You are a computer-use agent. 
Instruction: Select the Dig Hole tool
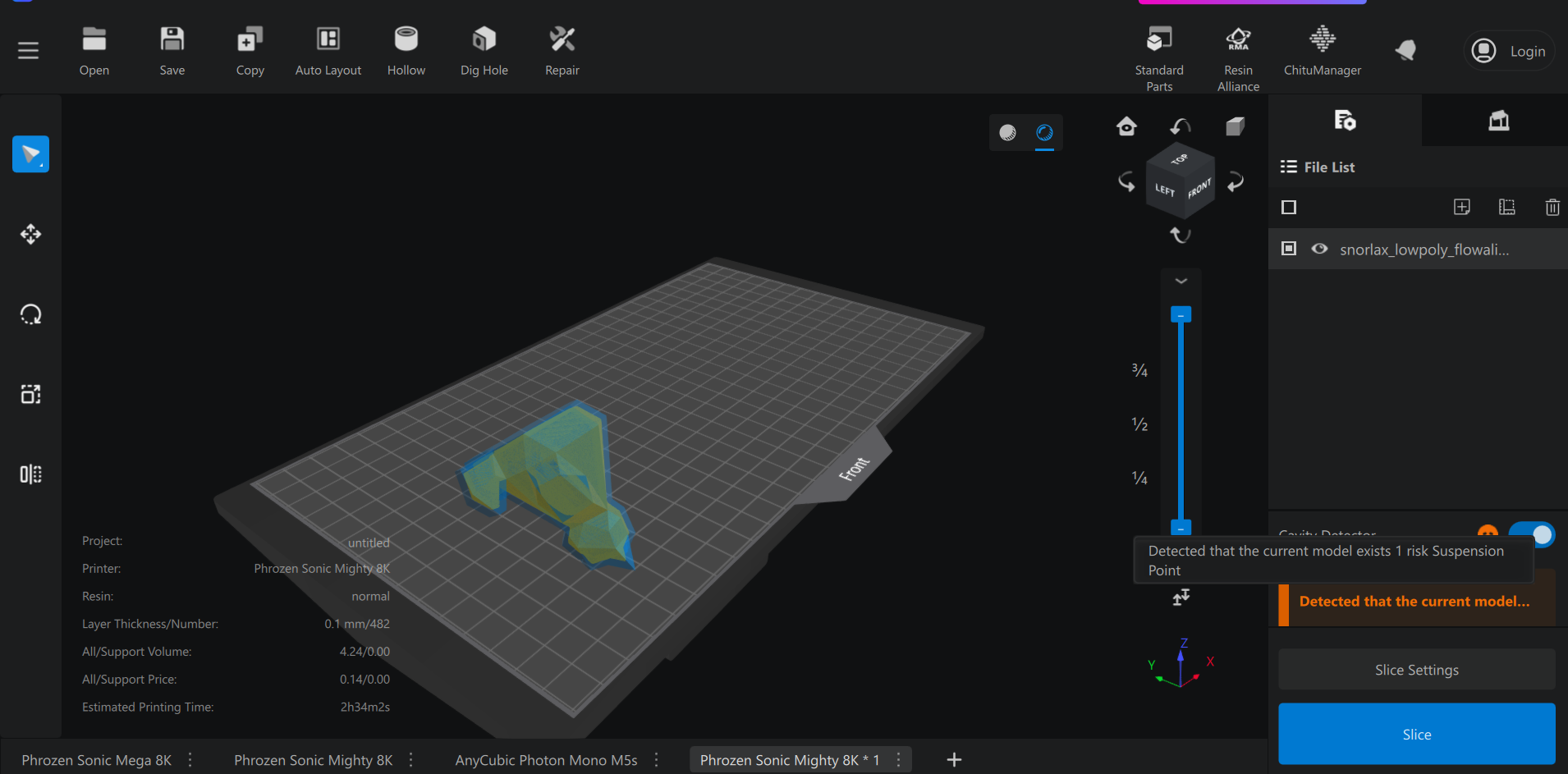[484, 51]
